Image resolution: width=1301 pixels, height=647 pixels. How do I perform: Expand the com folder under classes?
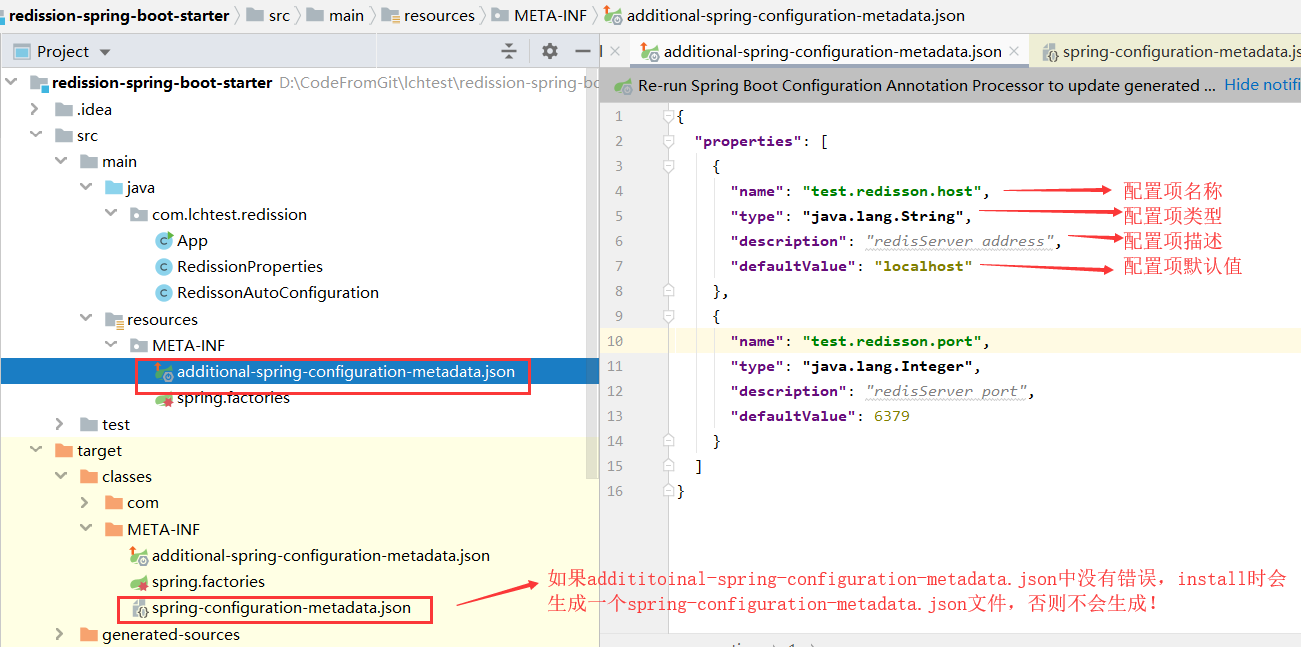(x=85, y=502)
